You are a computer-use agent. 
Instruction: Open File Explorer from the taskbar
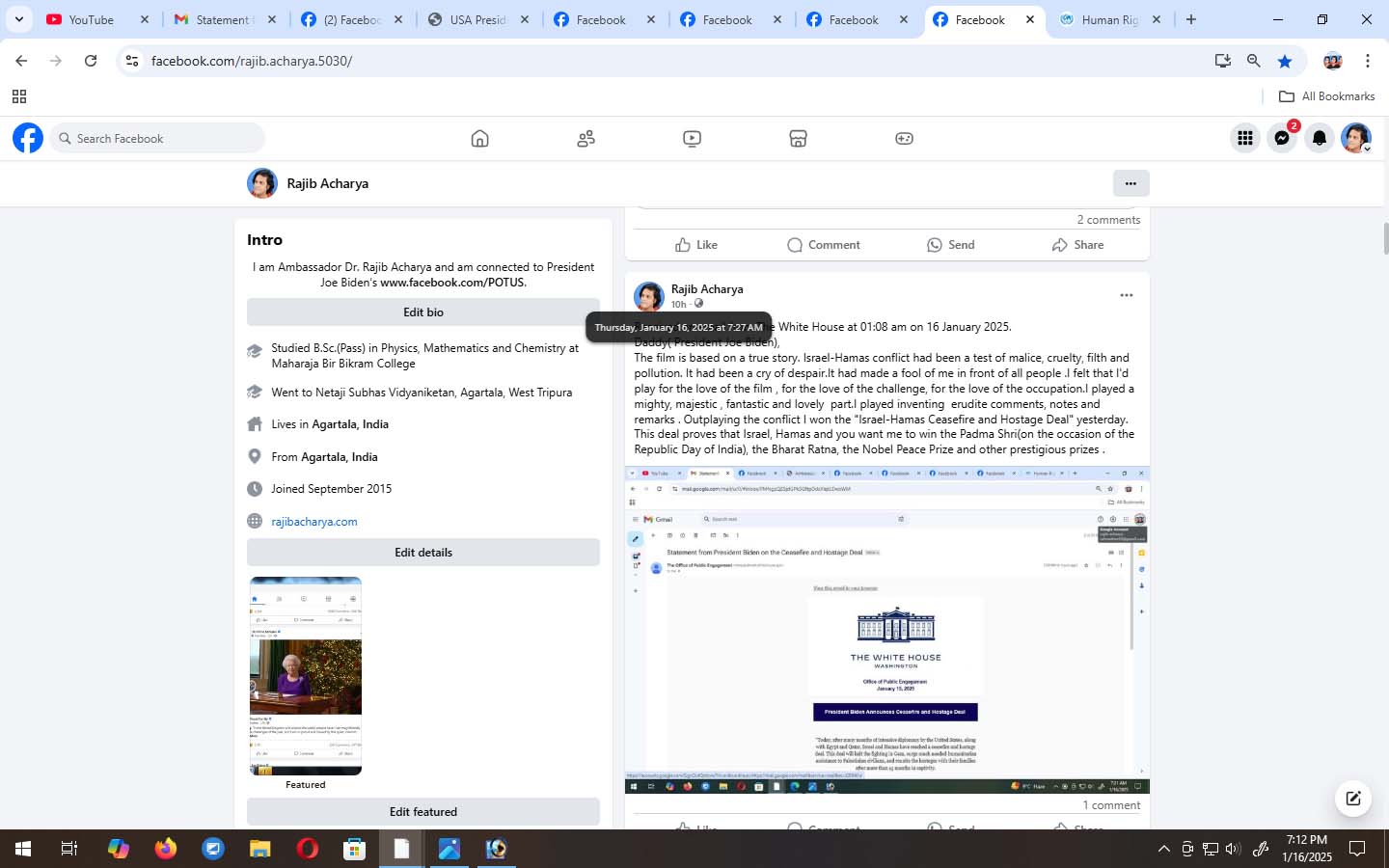click(260, 849)
